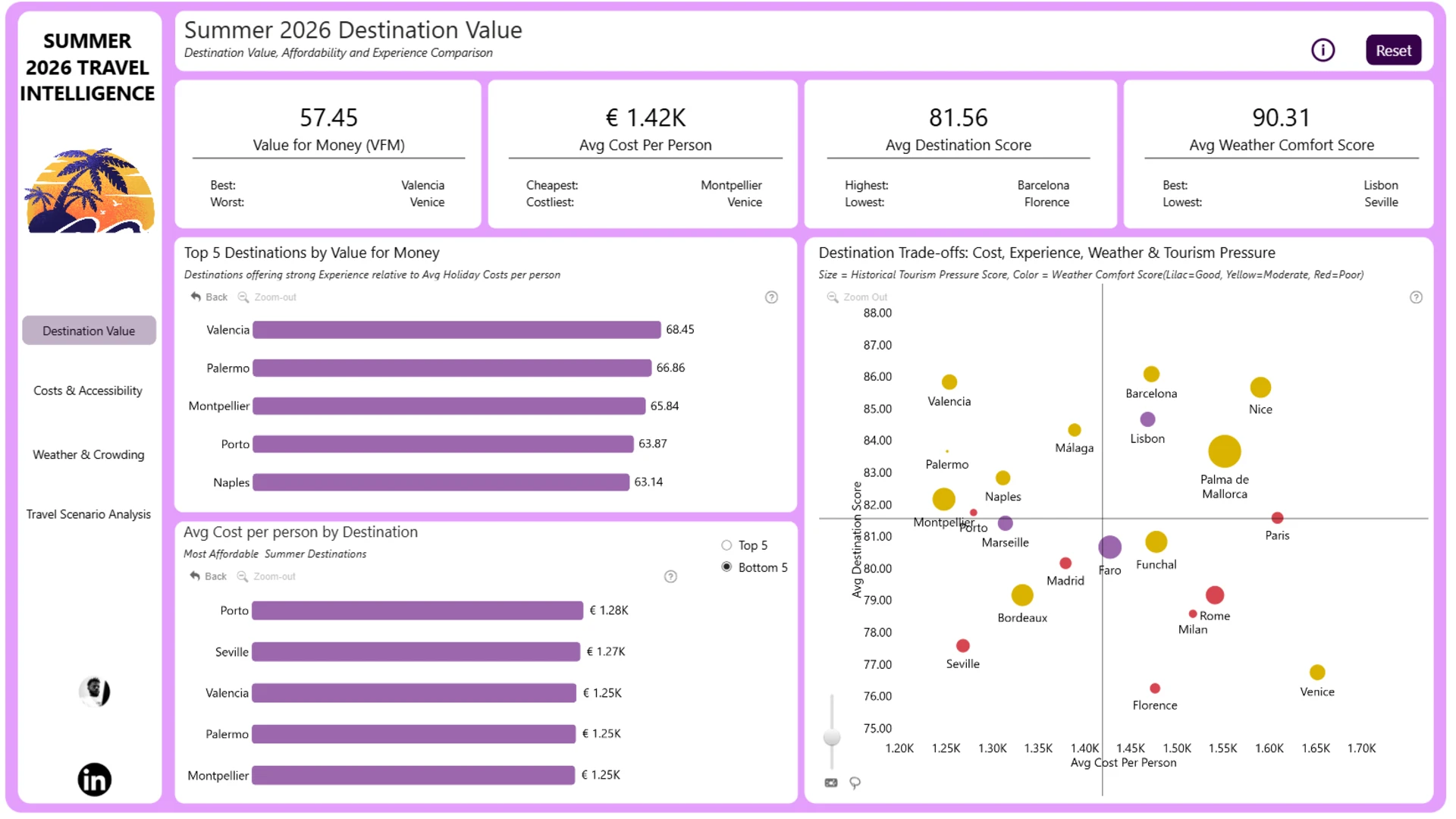Select the Valencia bar in Top 5 chart

click(457, 330)
